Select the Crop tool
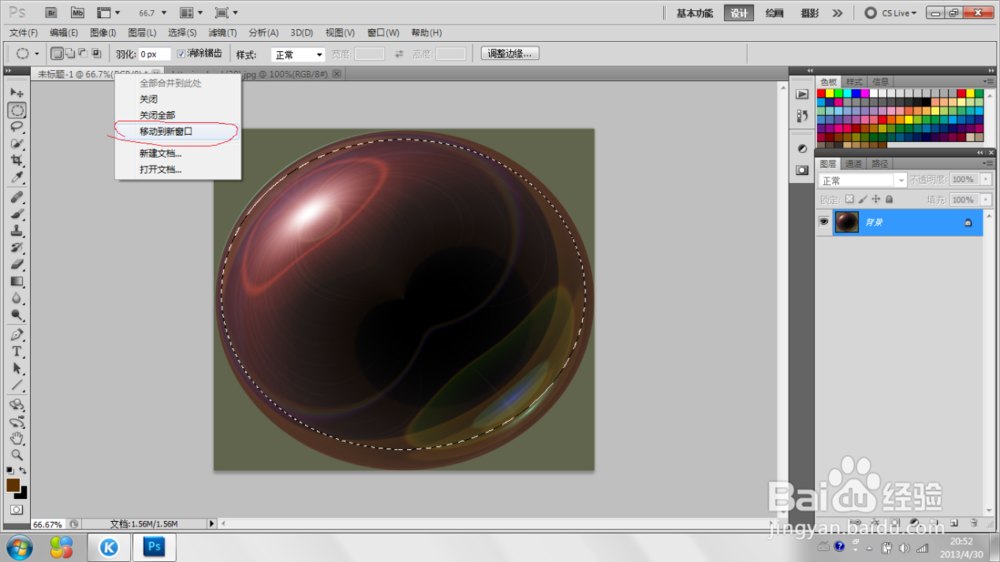Viewport: 1000px width, 562px height. (x=17, y=160)
